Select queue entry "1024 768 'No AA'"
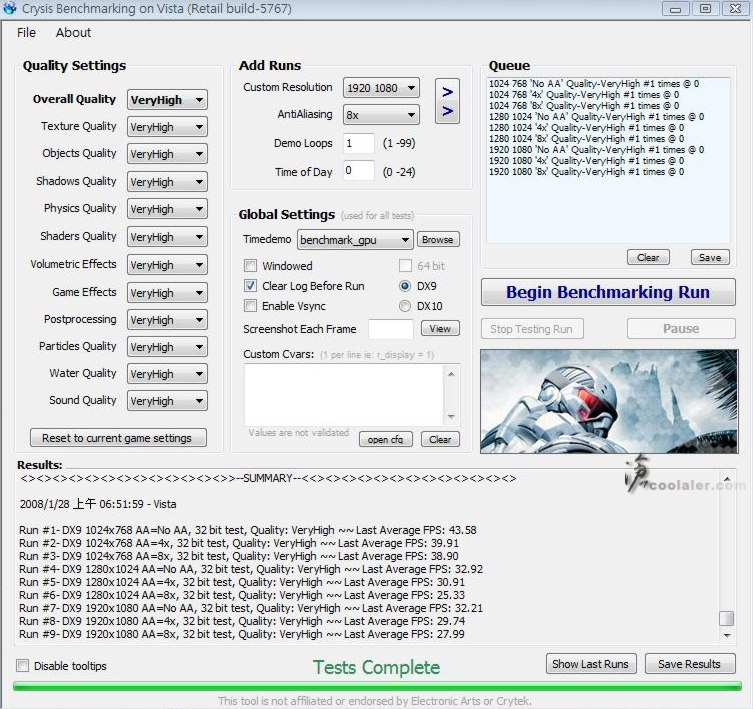This screenshot has height=709, width=753. coord(594,84)
